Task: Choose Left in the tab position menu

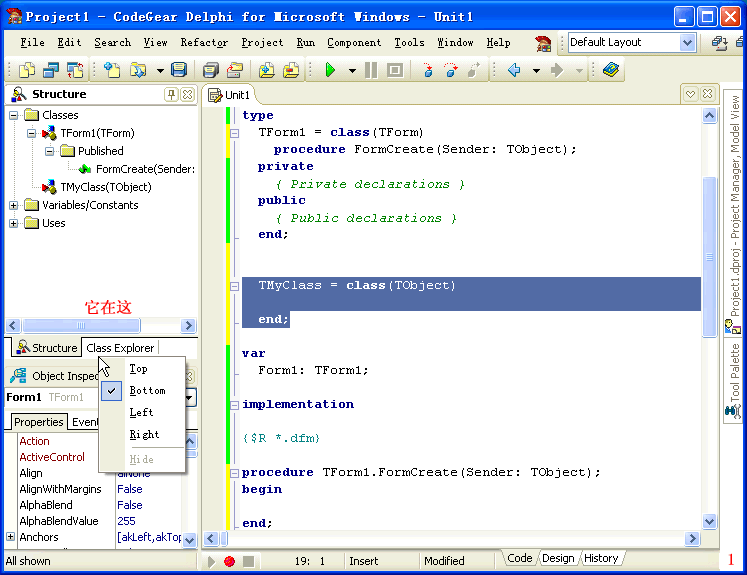Action: pos(142,413)
